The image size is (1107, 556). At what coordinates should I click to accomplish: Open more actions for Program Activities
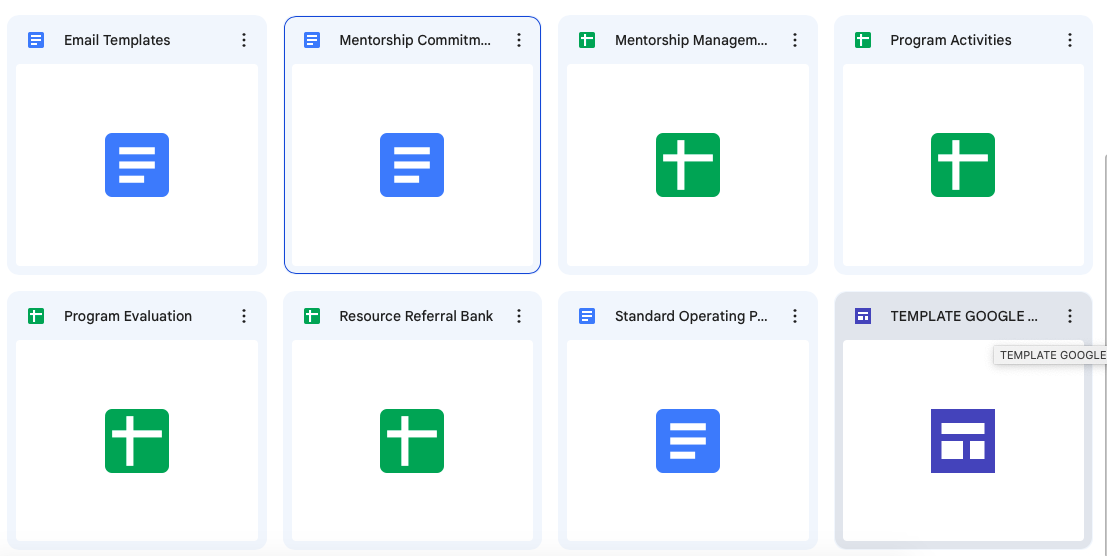click(x=1070, y=40)
